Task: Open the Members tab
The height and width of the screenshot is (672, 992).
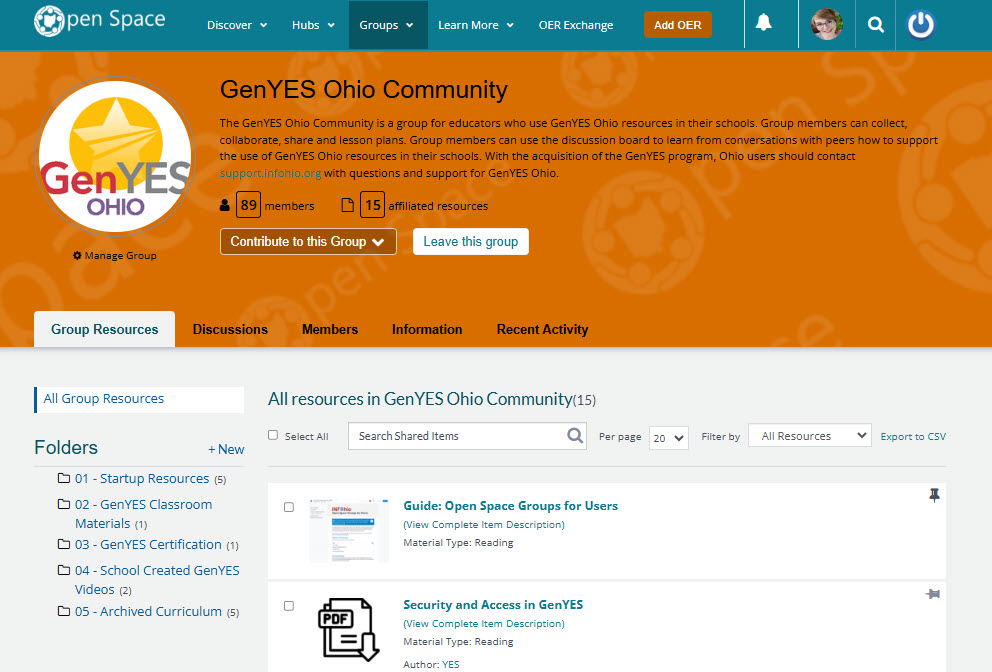Action: pos(330,329)
